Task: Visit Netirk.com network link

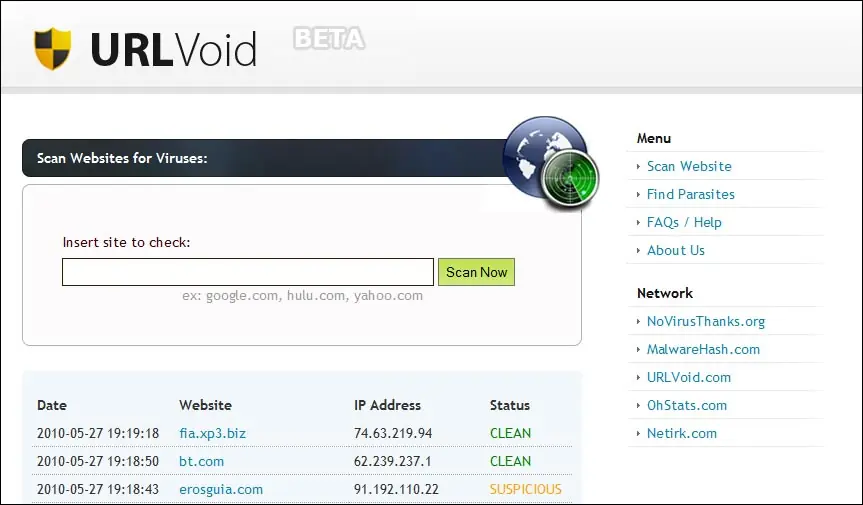Action: coord(682,433)
